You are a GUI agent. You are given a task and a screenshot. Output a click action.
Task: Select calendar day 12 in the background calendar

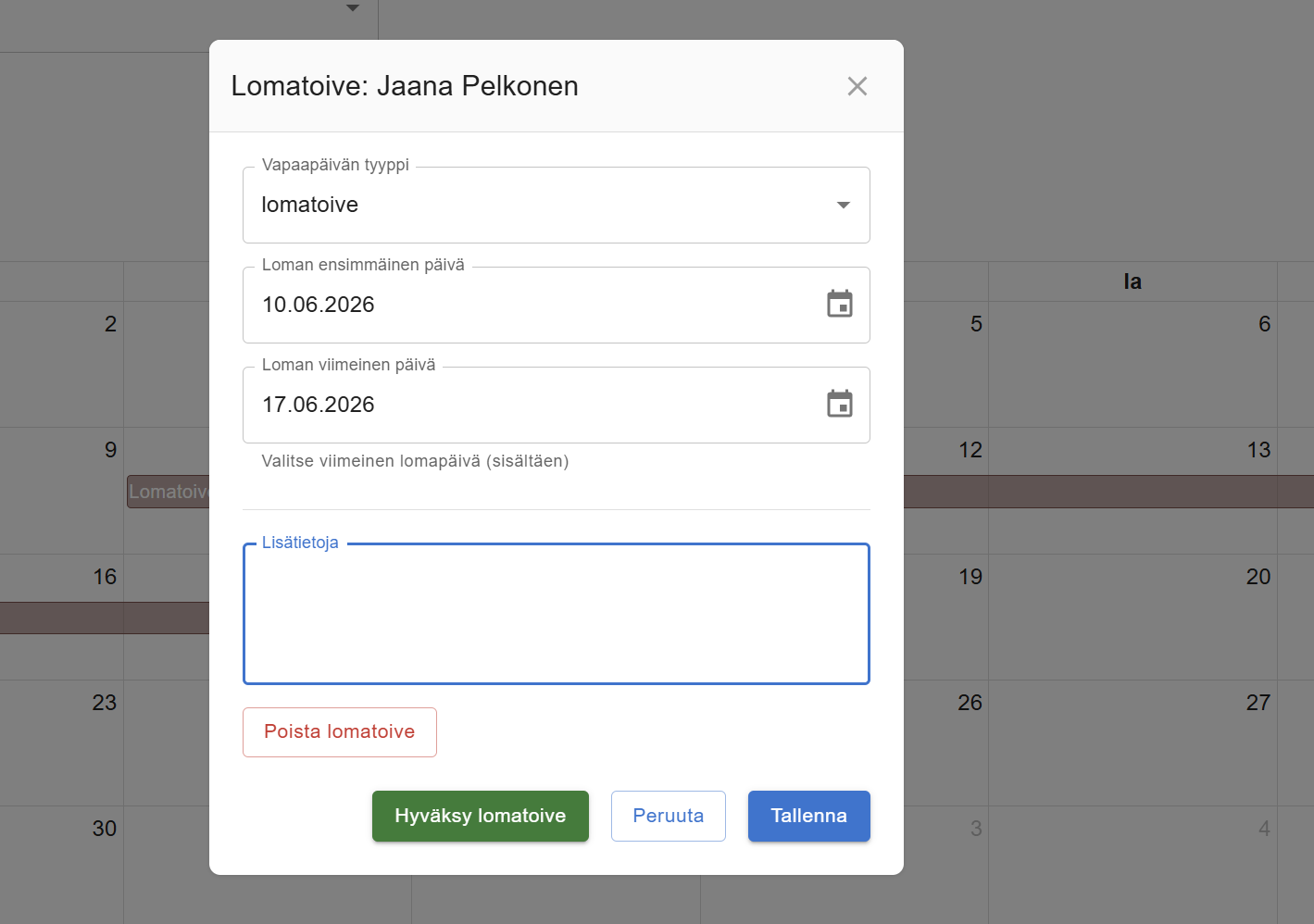[x=970, y=450]
